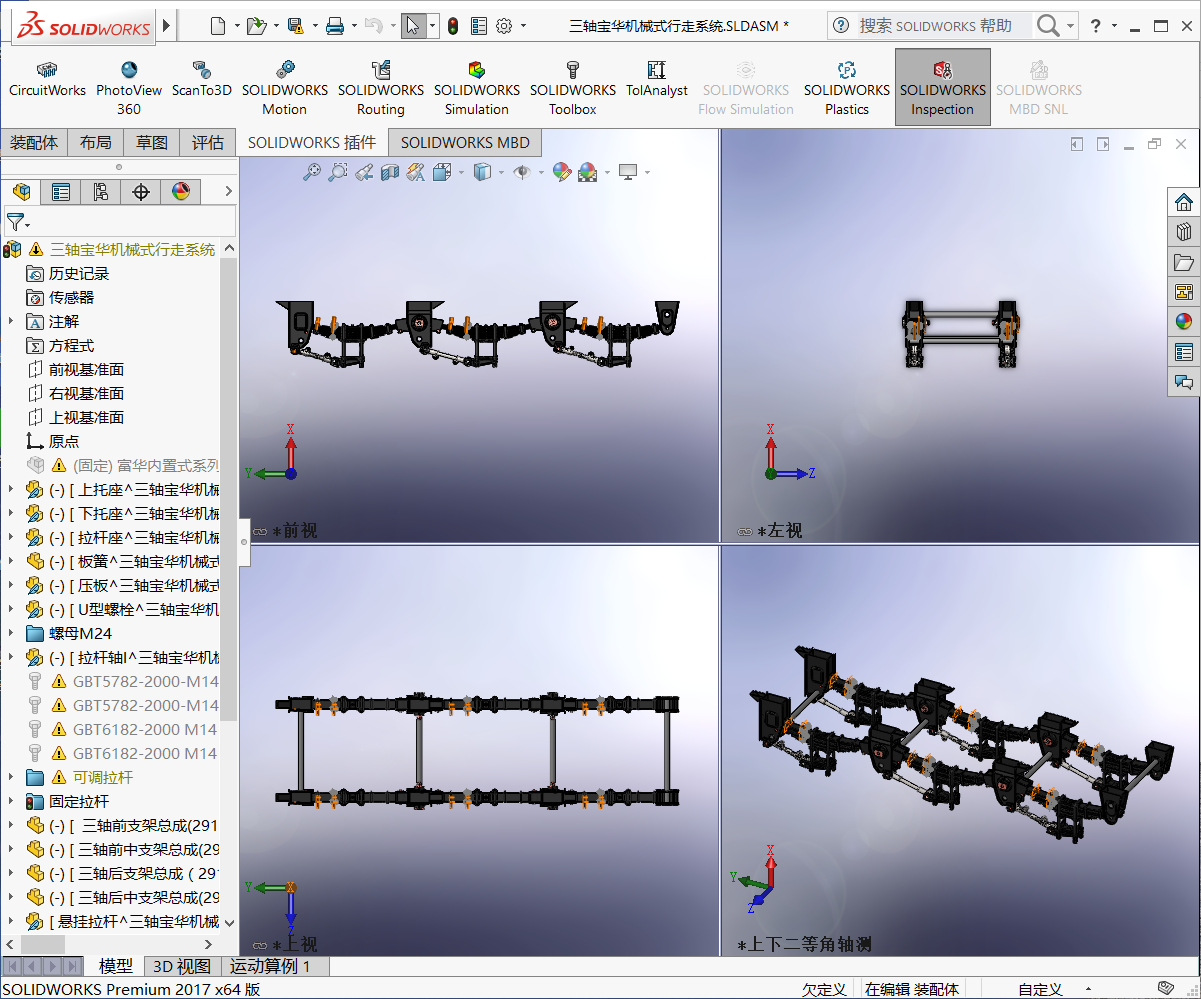Click the tree filter funnel icon
The width and height of the screenshot is (1201, 999).
click(x=15, y=222)
